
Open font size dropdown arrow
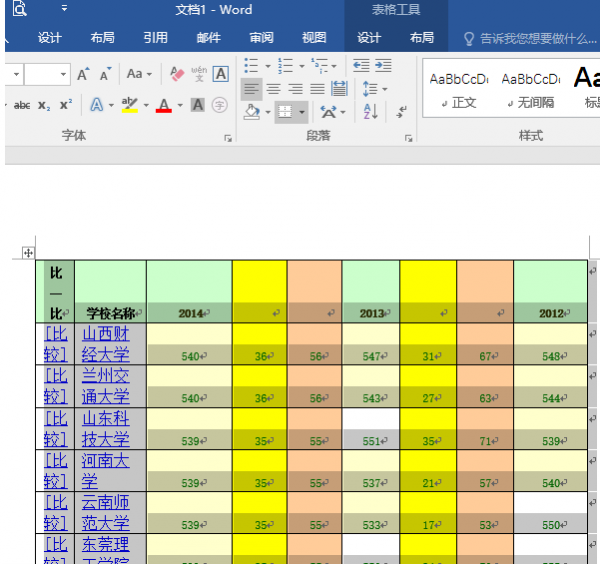point(64,74)
